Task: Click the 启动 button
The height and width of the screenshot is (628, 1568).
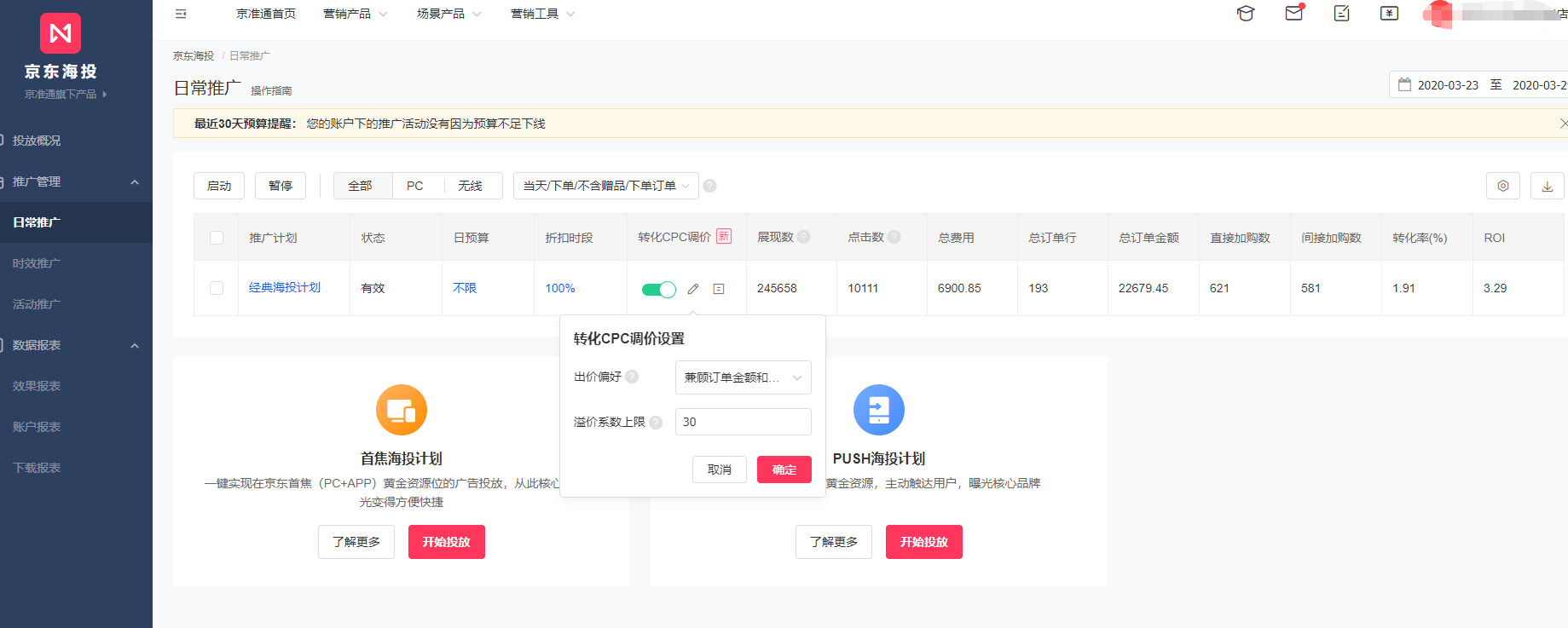Action: 219,186
